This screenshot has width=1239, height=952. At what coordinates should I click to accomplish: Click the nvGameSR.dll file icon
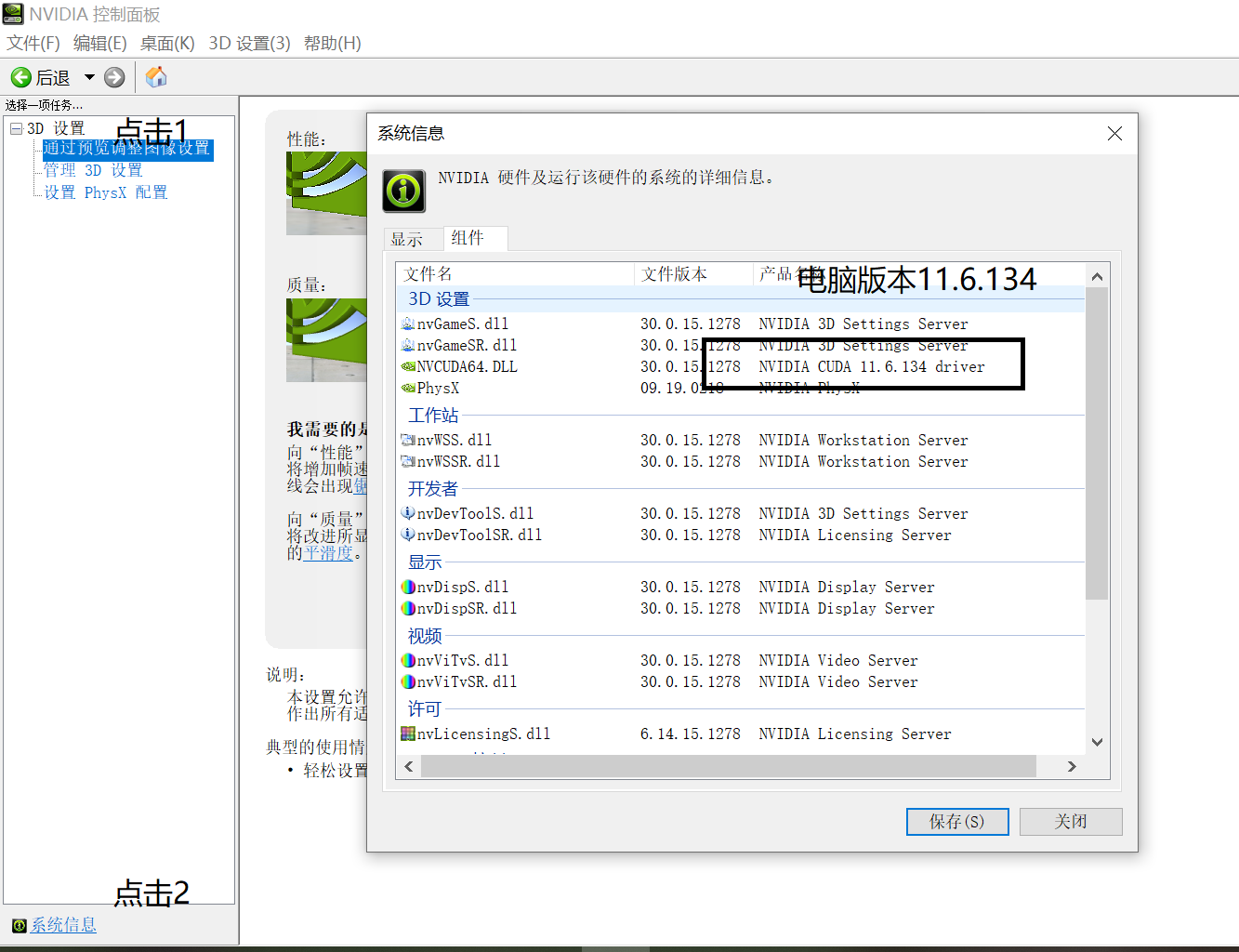click(x=408, y=345)
